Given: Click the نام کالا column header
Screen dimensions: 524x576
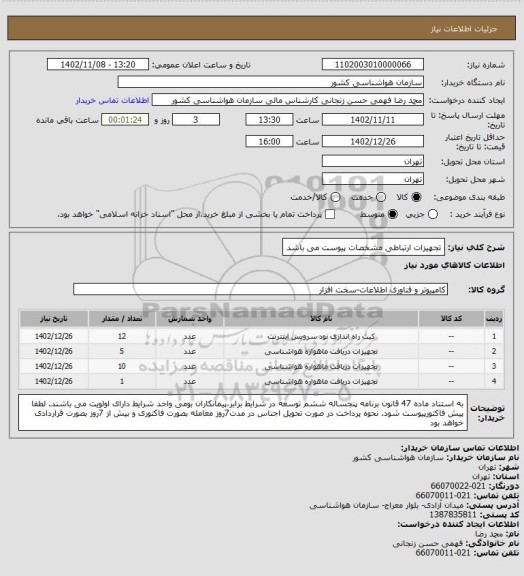Looking at the screenshot, I should (321, 319).
